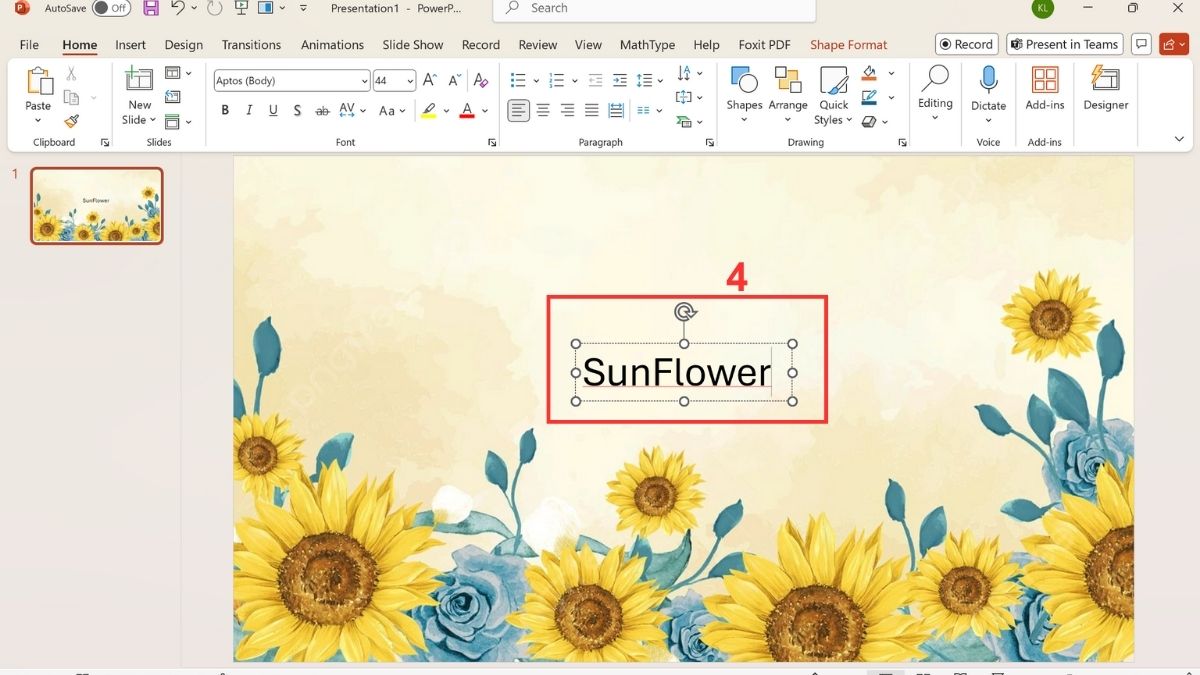Toggle Underline formatting
Viewport: 1200px width, 675px height.
273,111
